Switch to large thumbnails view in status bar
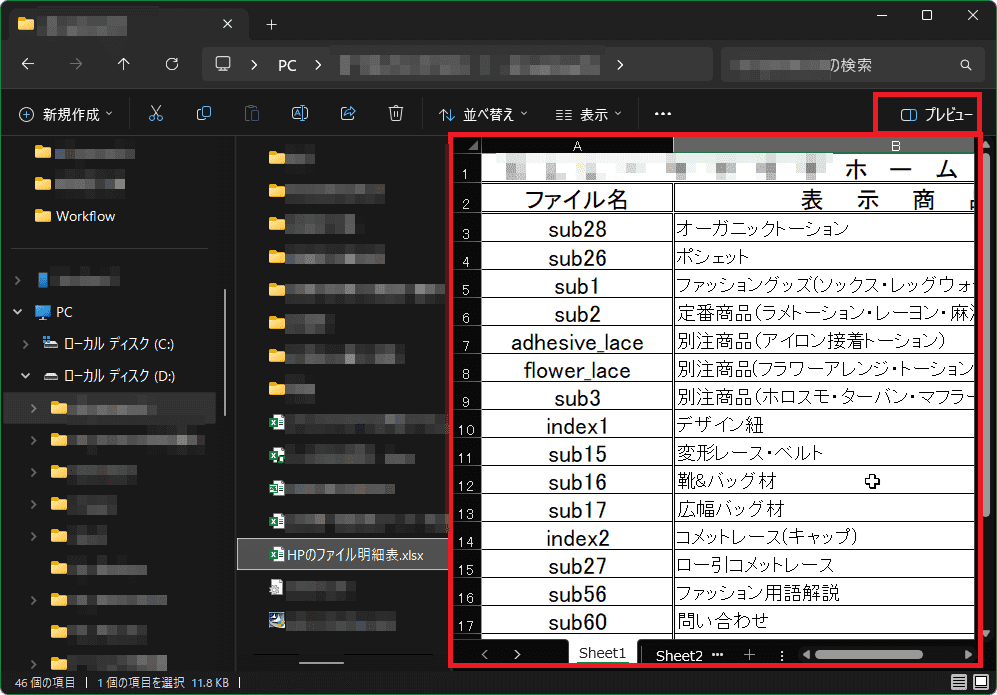The image size is (997, 695). pyautogui.click(x=981, y=682)
